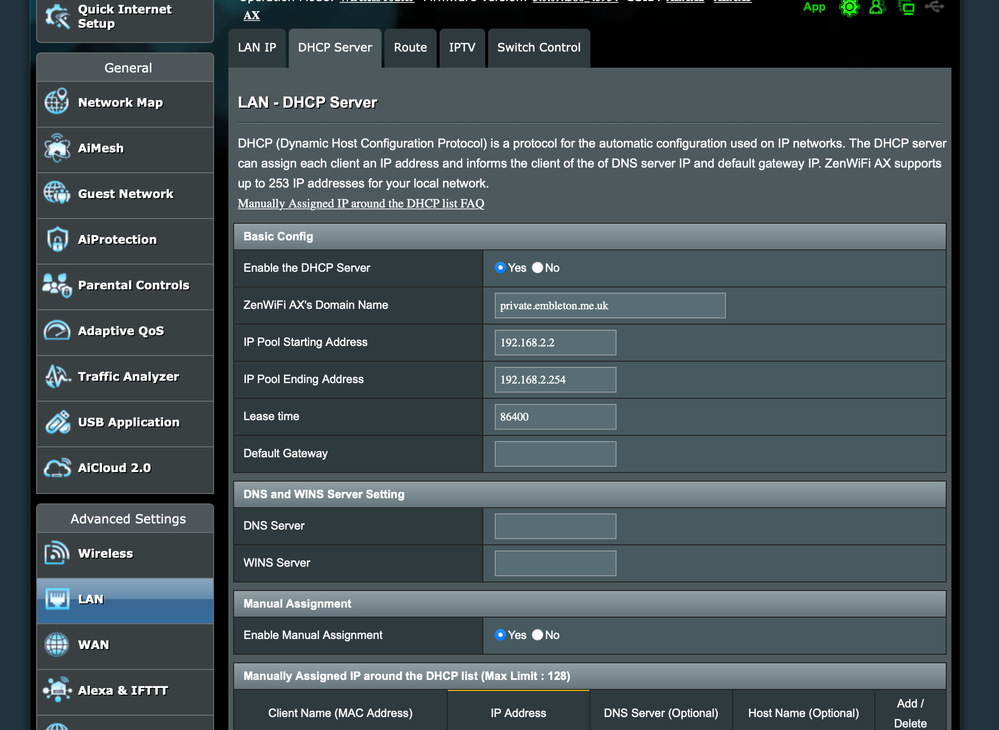Click the IP Pool Starting Address field
Screen dimensions: 999x730
click(x=555, y=343)
